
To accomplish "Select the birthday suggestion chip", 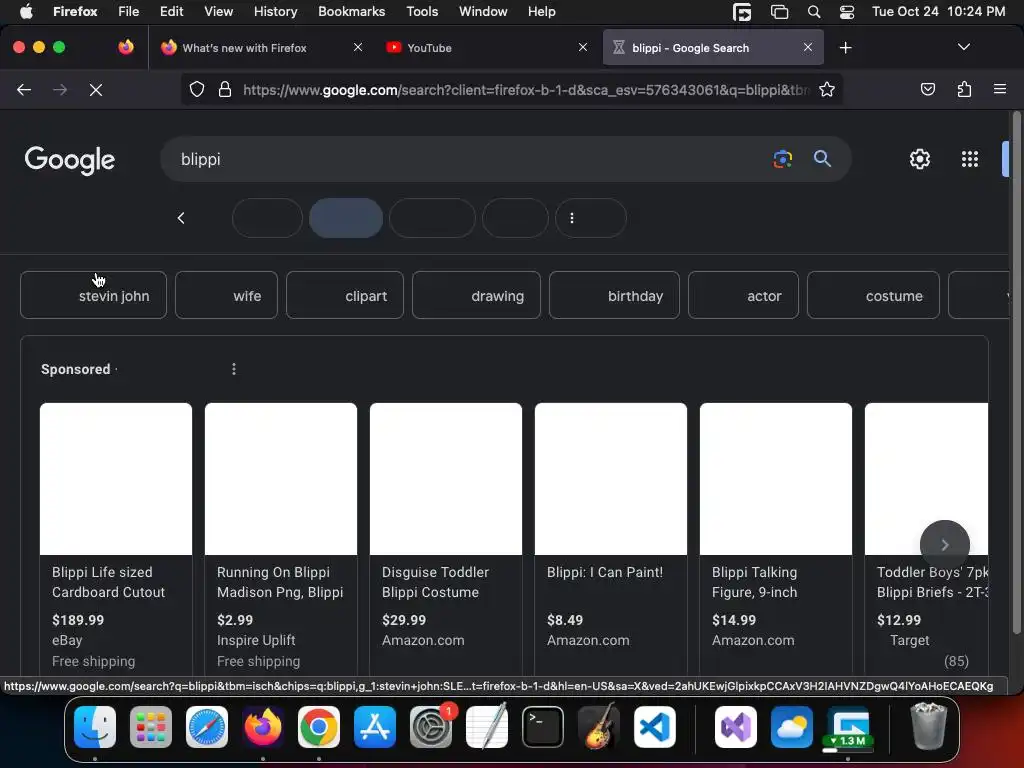I will pyautogui.click(x=614, y=295).
